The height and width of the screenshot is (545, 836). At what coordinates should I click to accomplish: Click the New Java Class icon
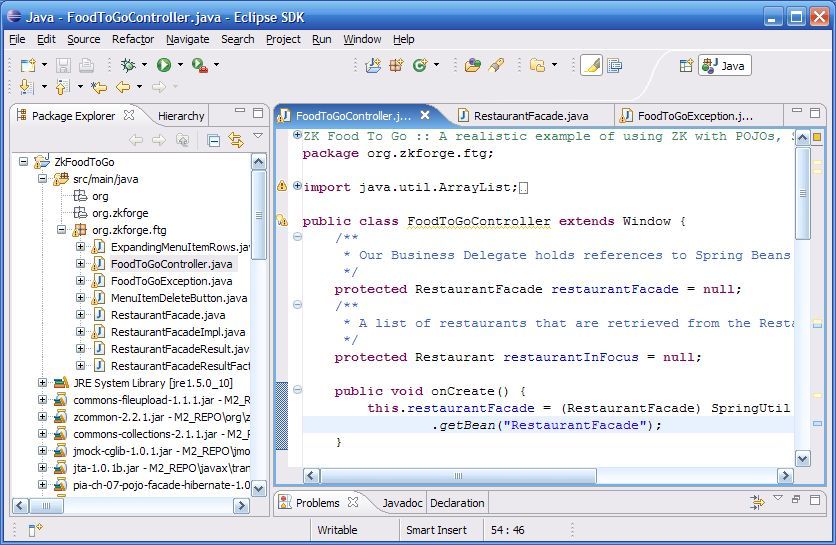click(418, 65)
